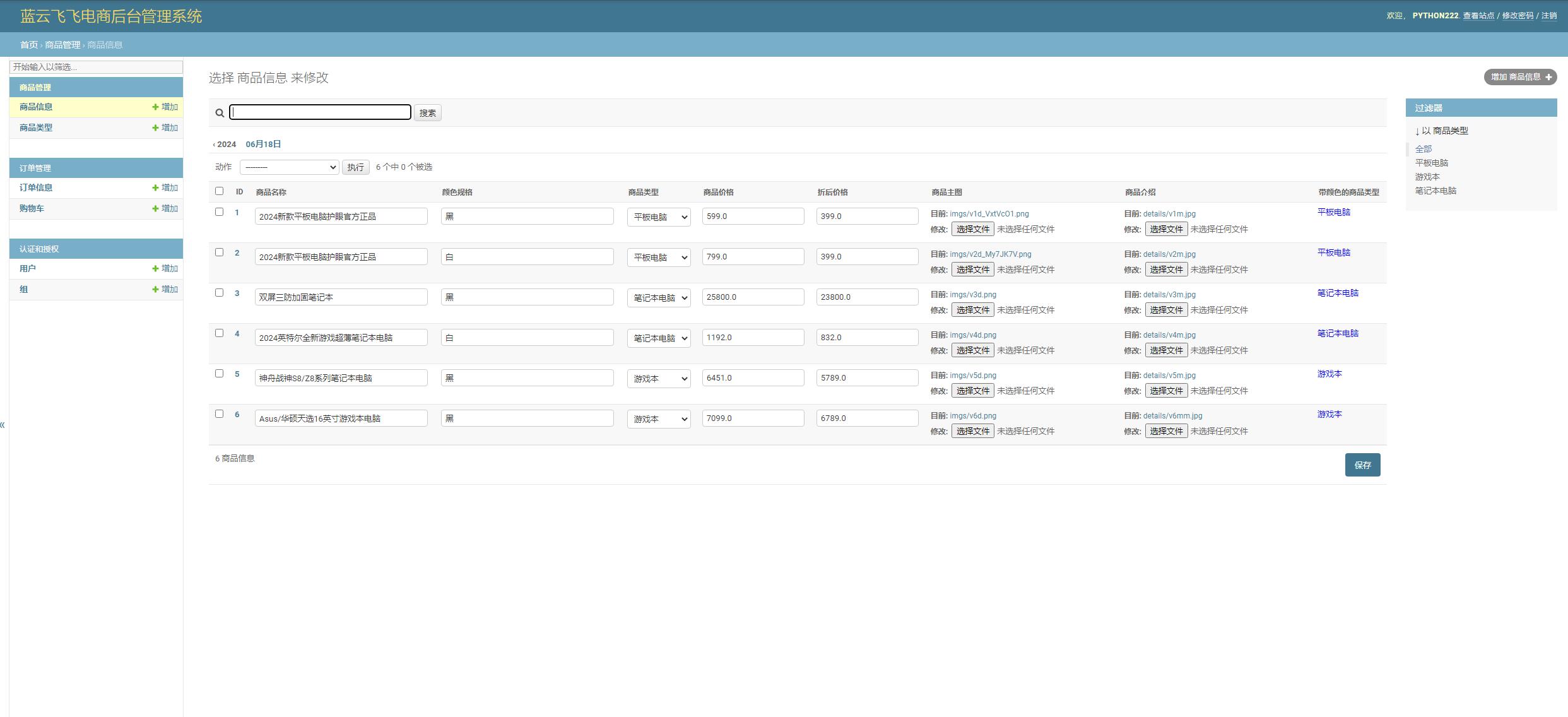Open 商品类型 in the sidebar menu
This screenshot has height=717, width=1568.
pyautogui.click(x=36, y=128)
